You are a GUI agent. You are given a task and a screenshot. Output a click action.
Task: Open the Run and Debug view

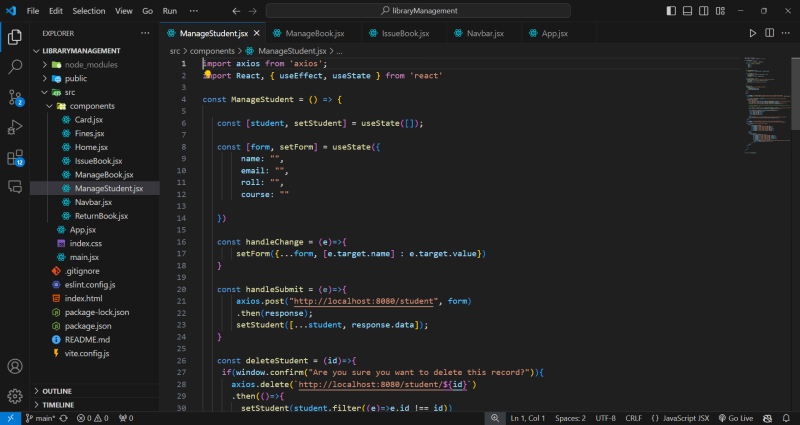(x=15, y=127)
